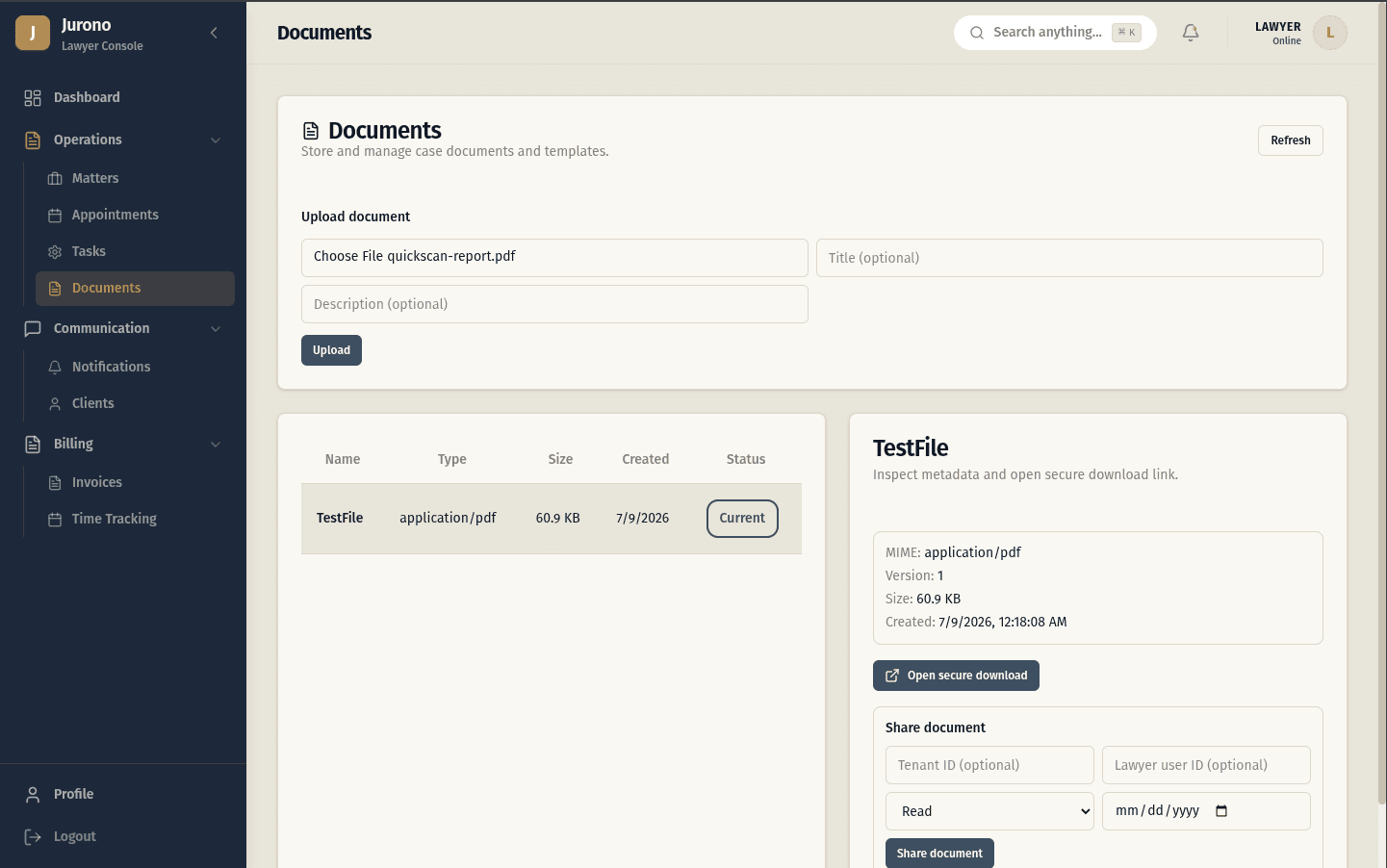Click the Operations clipboard icon
This screenshot has width=1387, height=868.
pos(33,140)
